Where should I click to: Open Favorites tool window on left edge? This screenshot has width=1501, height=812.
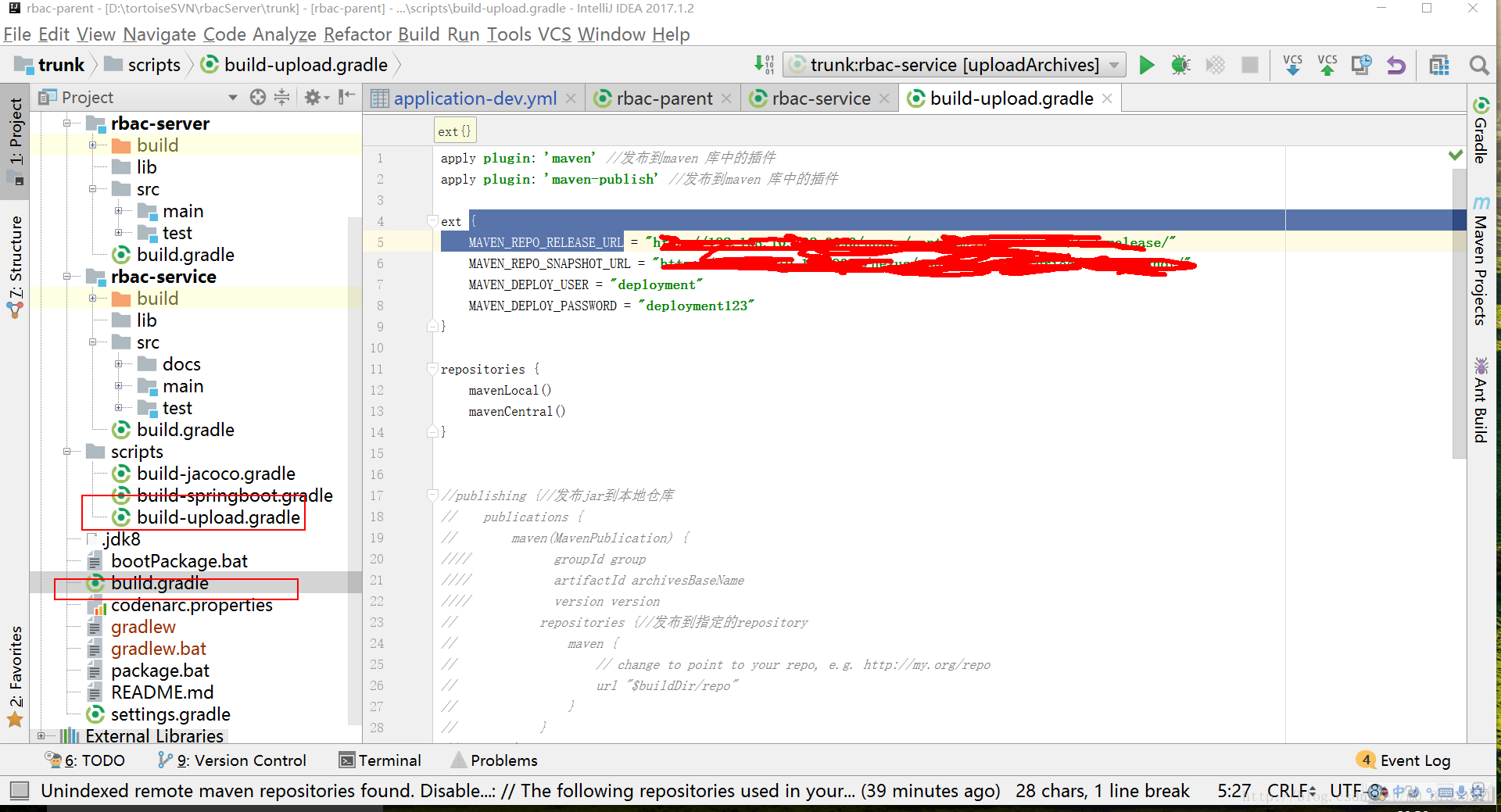pyautogui.click(x=16, y=677)
